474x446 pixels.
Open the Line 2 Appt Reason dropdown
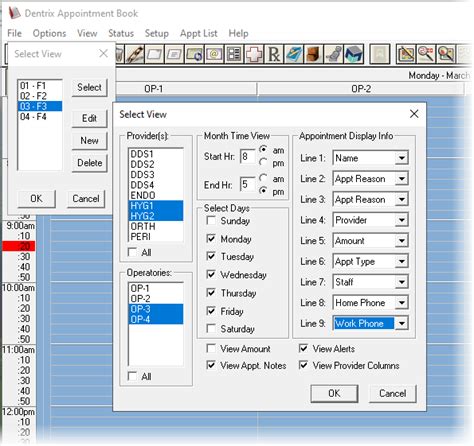402,179
